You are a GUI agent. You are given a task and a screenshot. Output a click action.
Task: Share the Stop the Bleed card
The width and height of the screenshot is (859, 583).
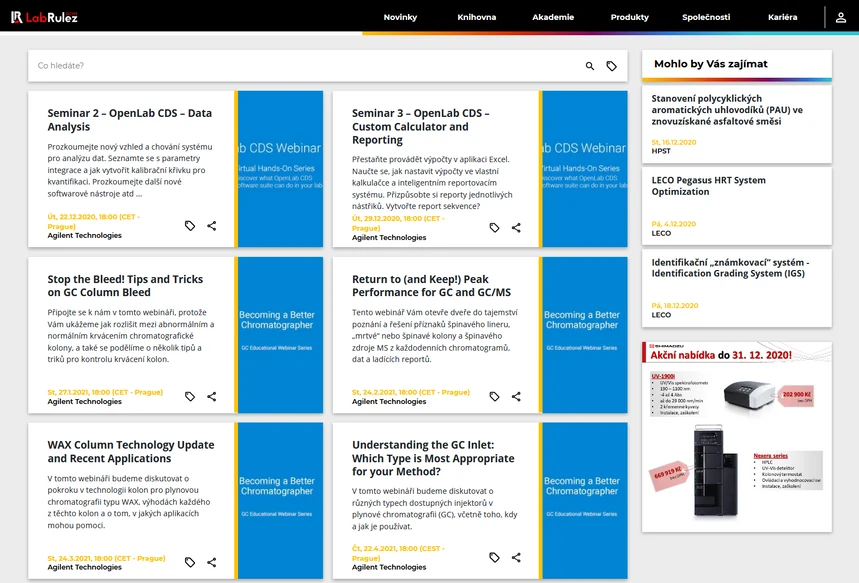point(211,396)
